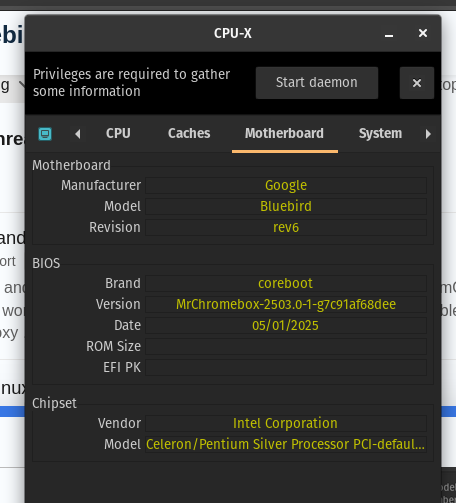Viewport: 456px width, 503px height.
Task: Click the Manufacturer field showing Google
Action: point(286,186)
